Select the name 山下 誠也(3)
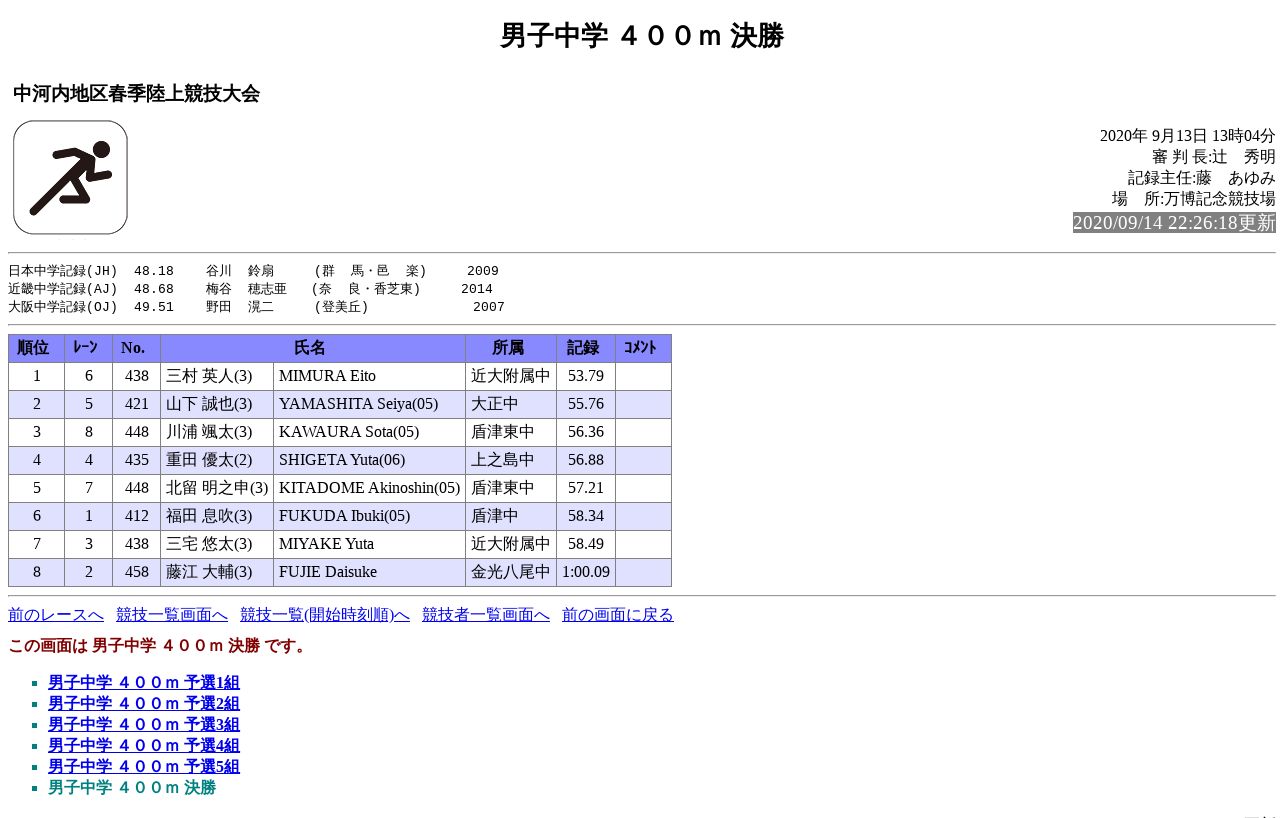Image resolution: width=1284 pixels, height=818 pixels. [x=217, y=404]
